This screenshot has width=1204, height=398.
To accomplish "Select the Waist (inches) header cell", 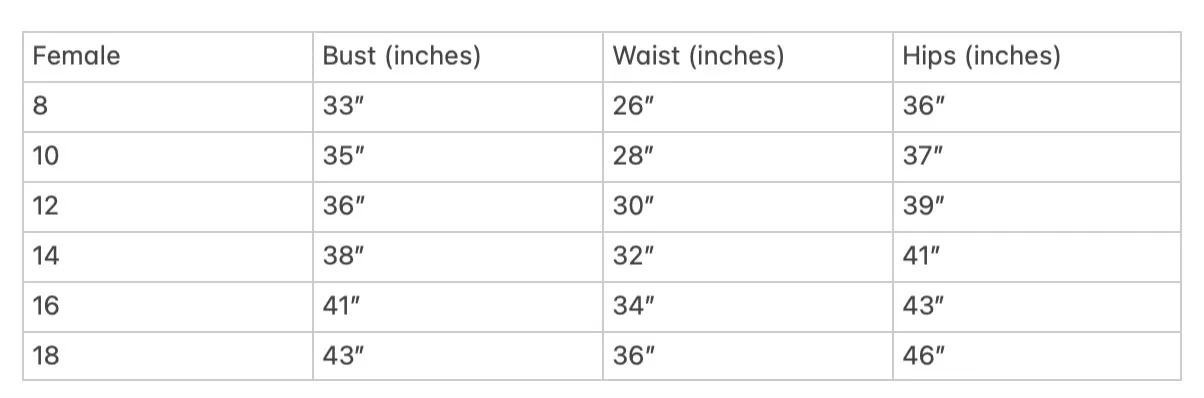I will point(748,57).
